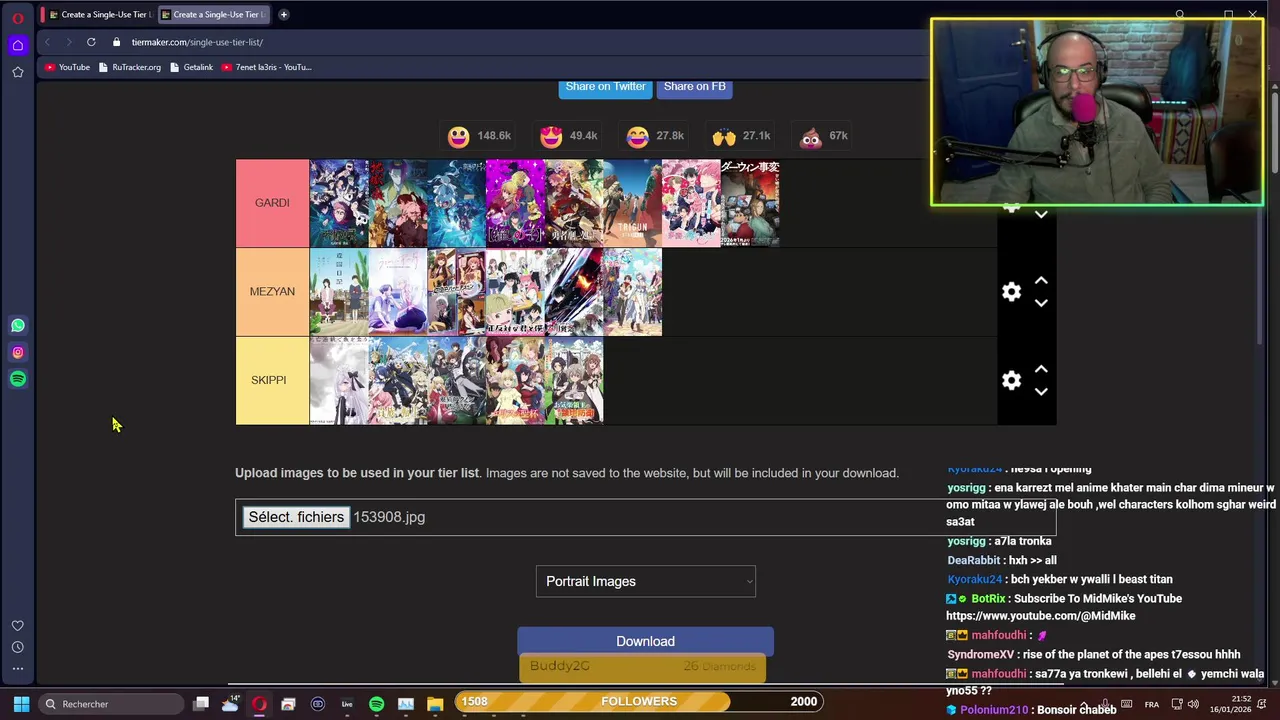This screenshot has height=720, width=1280.
Task: Open settings gear for MEZYAN tier
Action: tap(1011, 291)
